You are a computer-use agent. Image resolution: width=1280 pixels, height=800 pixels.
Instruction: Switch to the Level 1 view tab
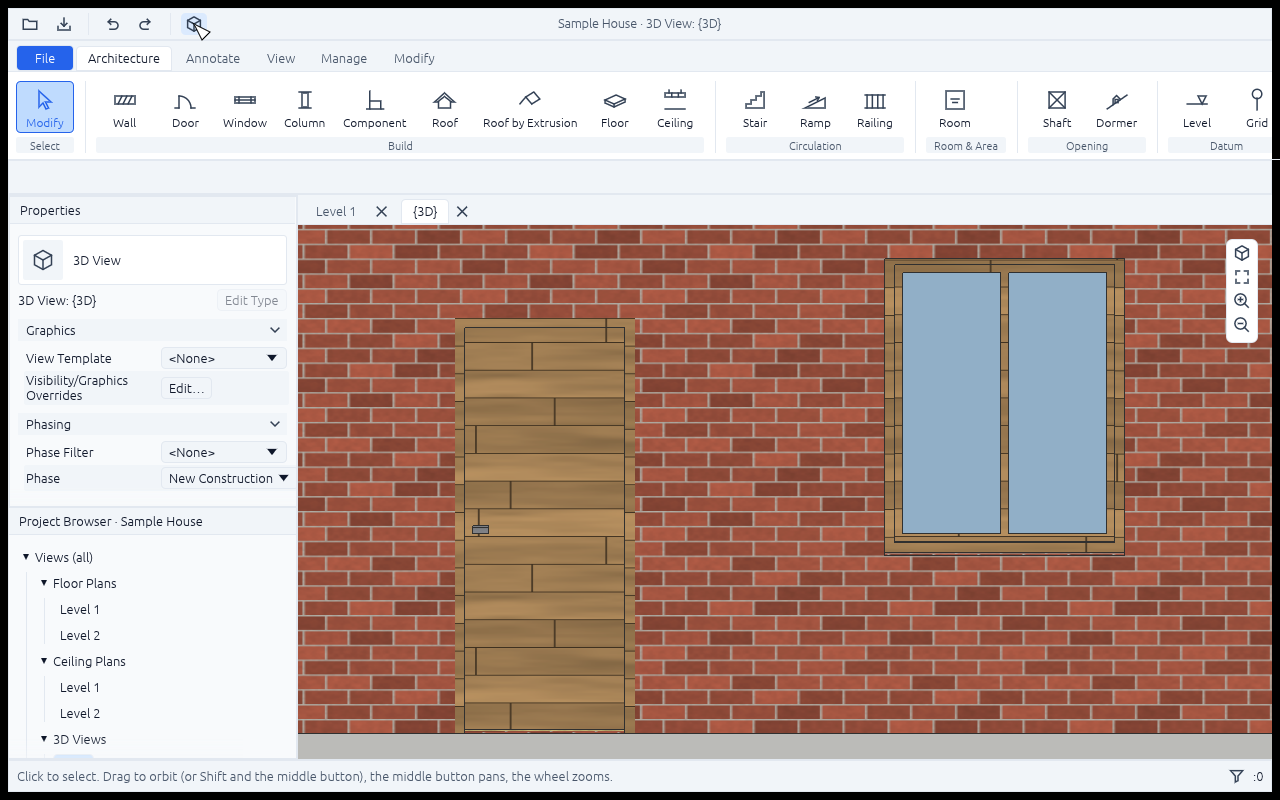(336, 211)
